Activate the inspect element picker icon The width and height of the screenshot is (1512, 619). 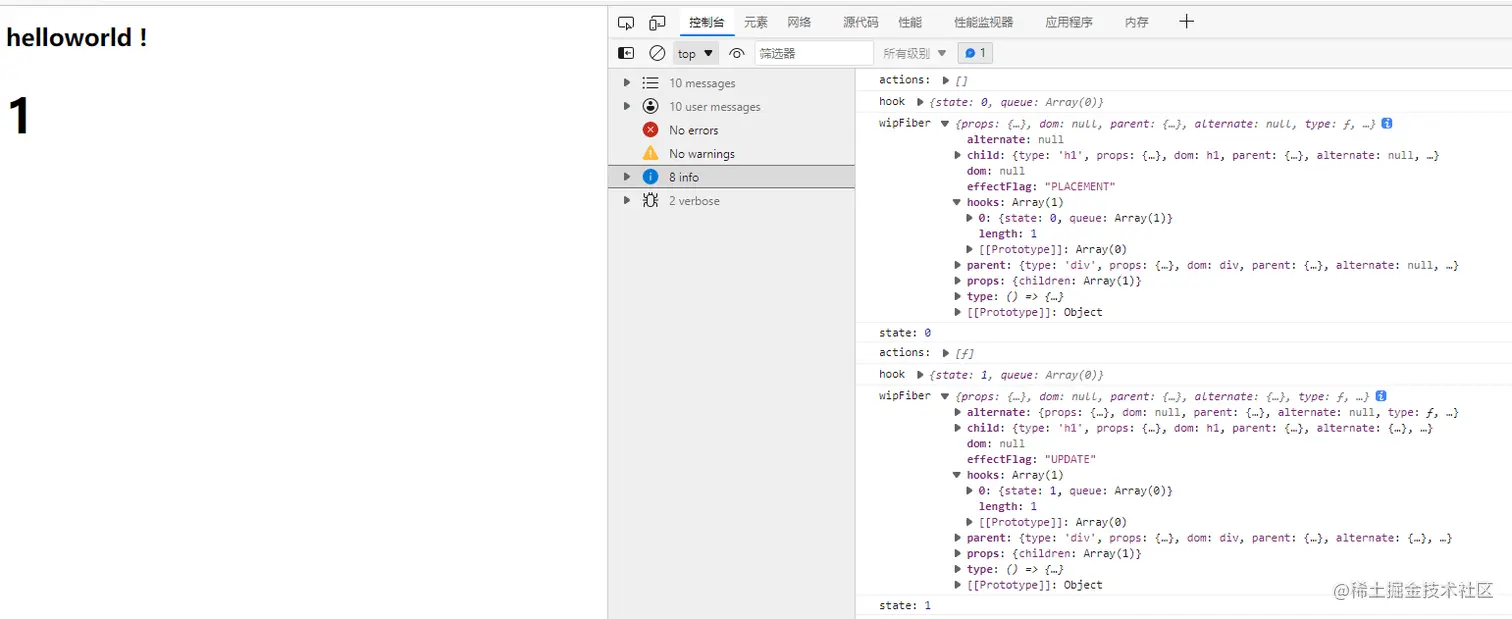pyautogui.click(x=626, y=22)
